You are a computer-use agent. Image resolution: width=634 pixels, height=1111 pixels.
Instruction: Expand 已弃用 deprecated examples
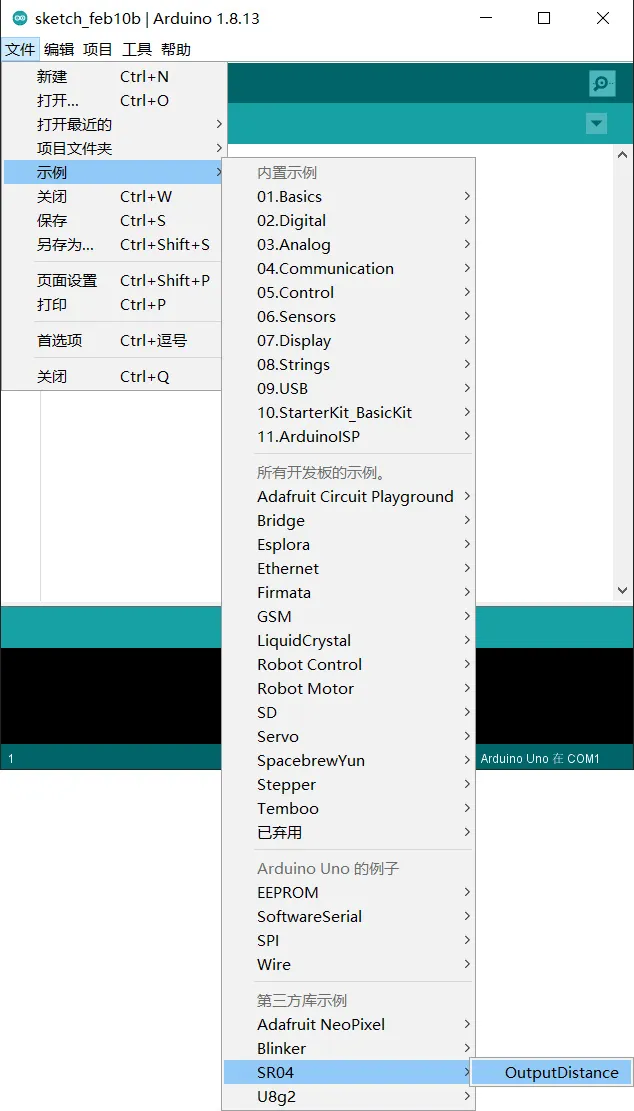(349, 833)
